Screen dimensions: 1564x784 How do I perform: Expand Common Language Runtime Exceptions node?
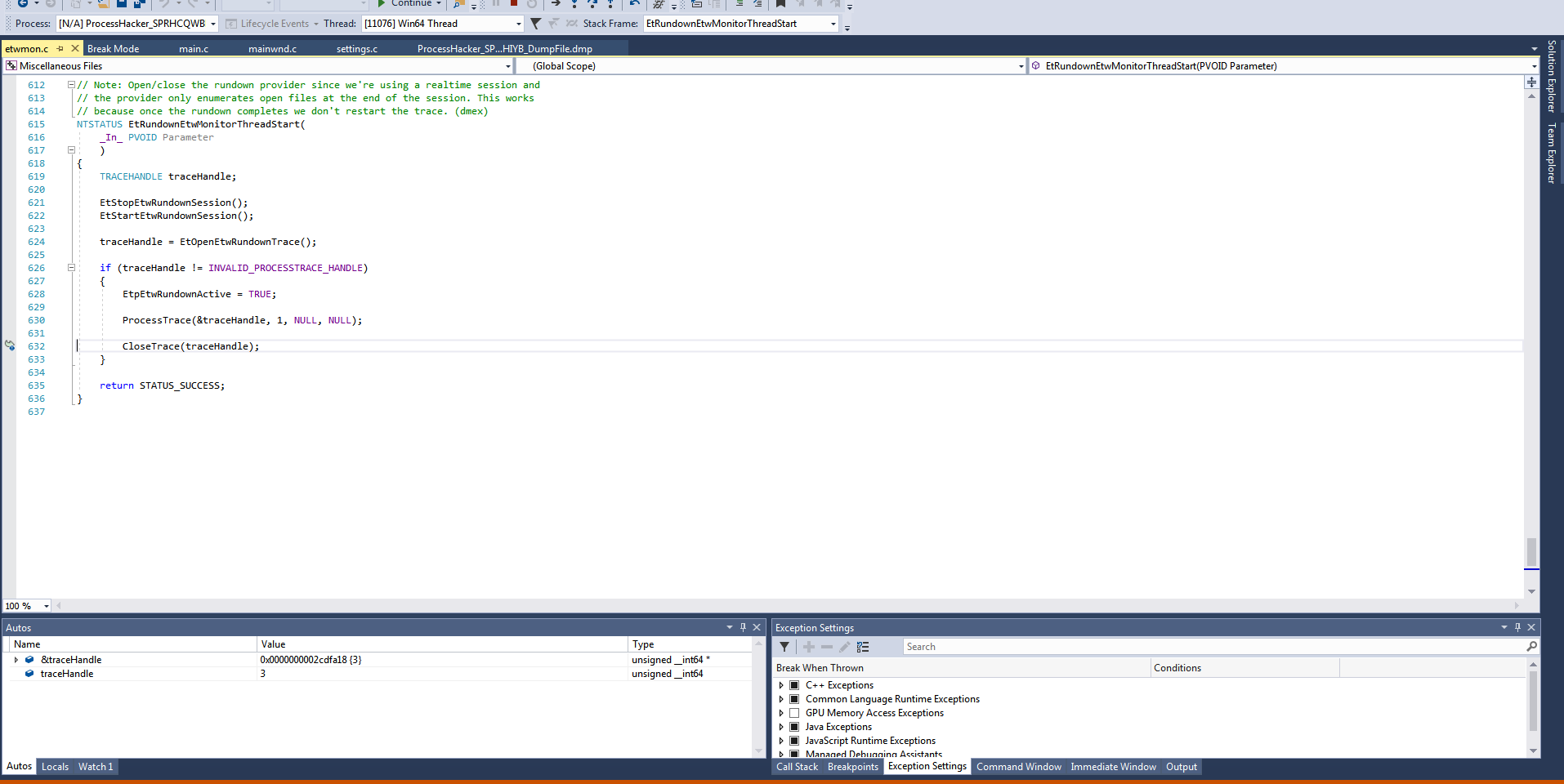pyautogui.click(x=781, y=699)
